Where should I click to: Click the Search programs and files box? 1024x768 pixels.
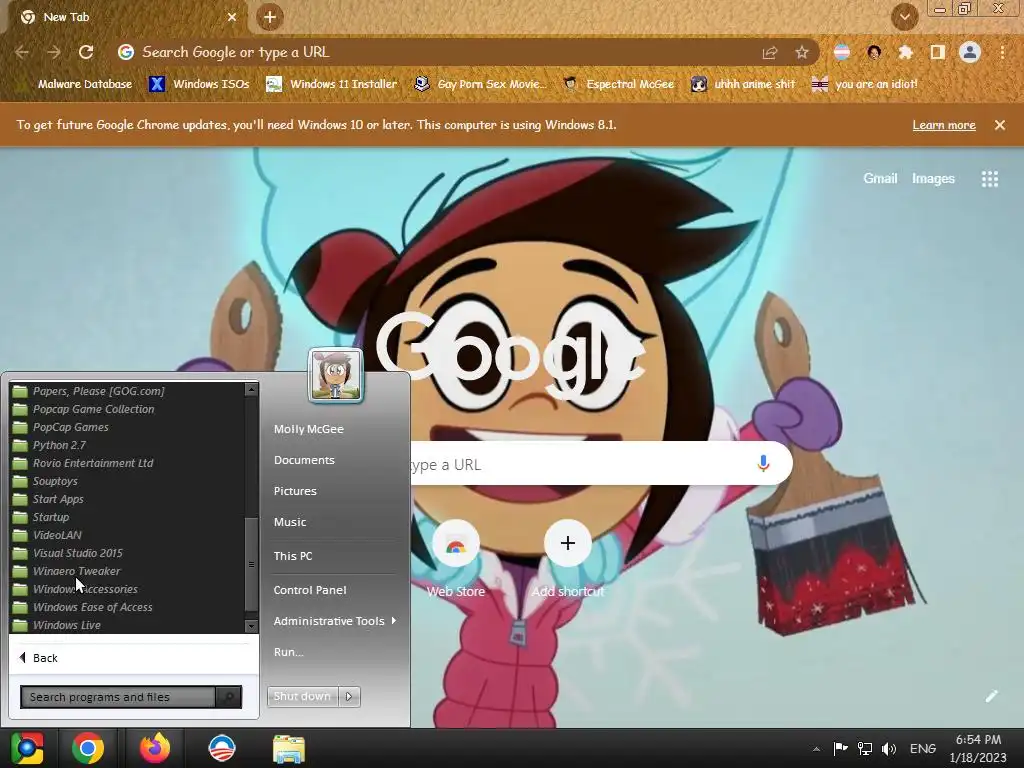pyautogui.click(x=118, y=697)
